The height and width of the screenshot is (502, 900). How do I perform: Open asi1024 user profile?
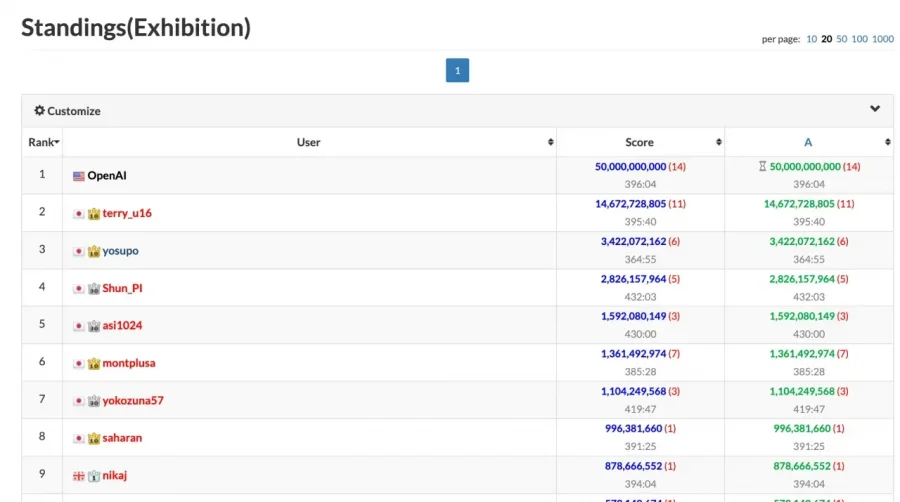[122, 325]
